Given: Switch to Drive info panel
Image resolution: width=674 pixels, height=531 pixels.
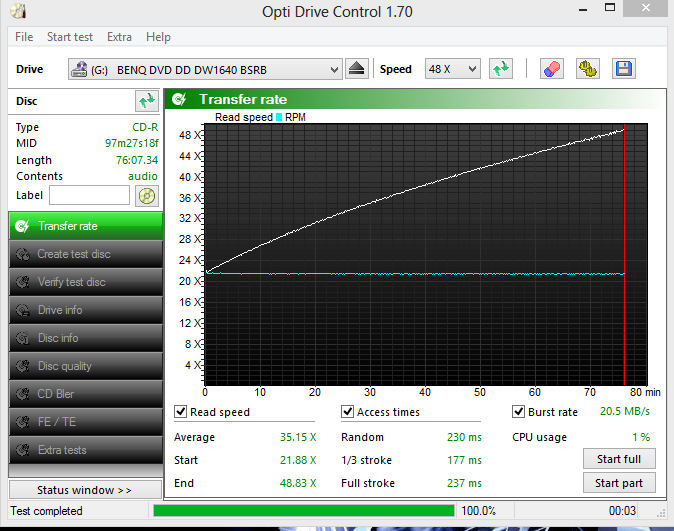Looking at the screenshot, I should [x=86, y=310].
